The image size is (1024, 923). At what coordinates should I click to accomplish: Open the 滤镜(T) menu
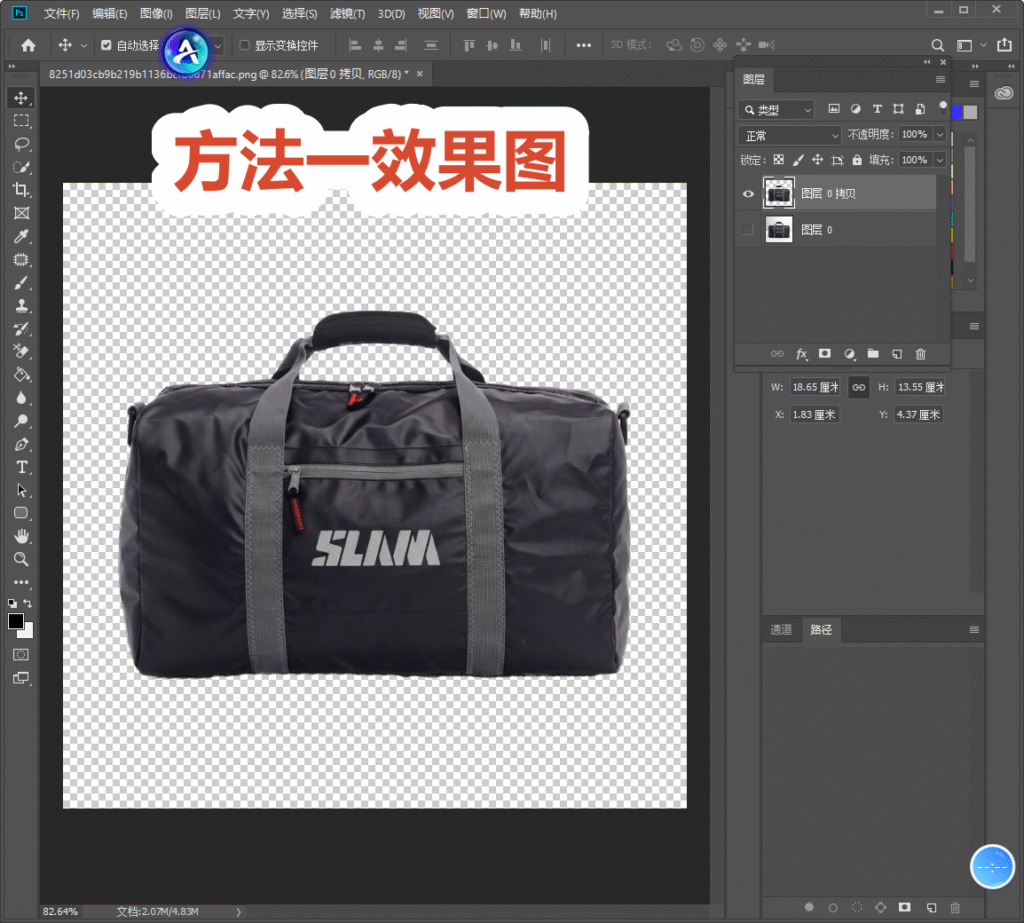347,14
